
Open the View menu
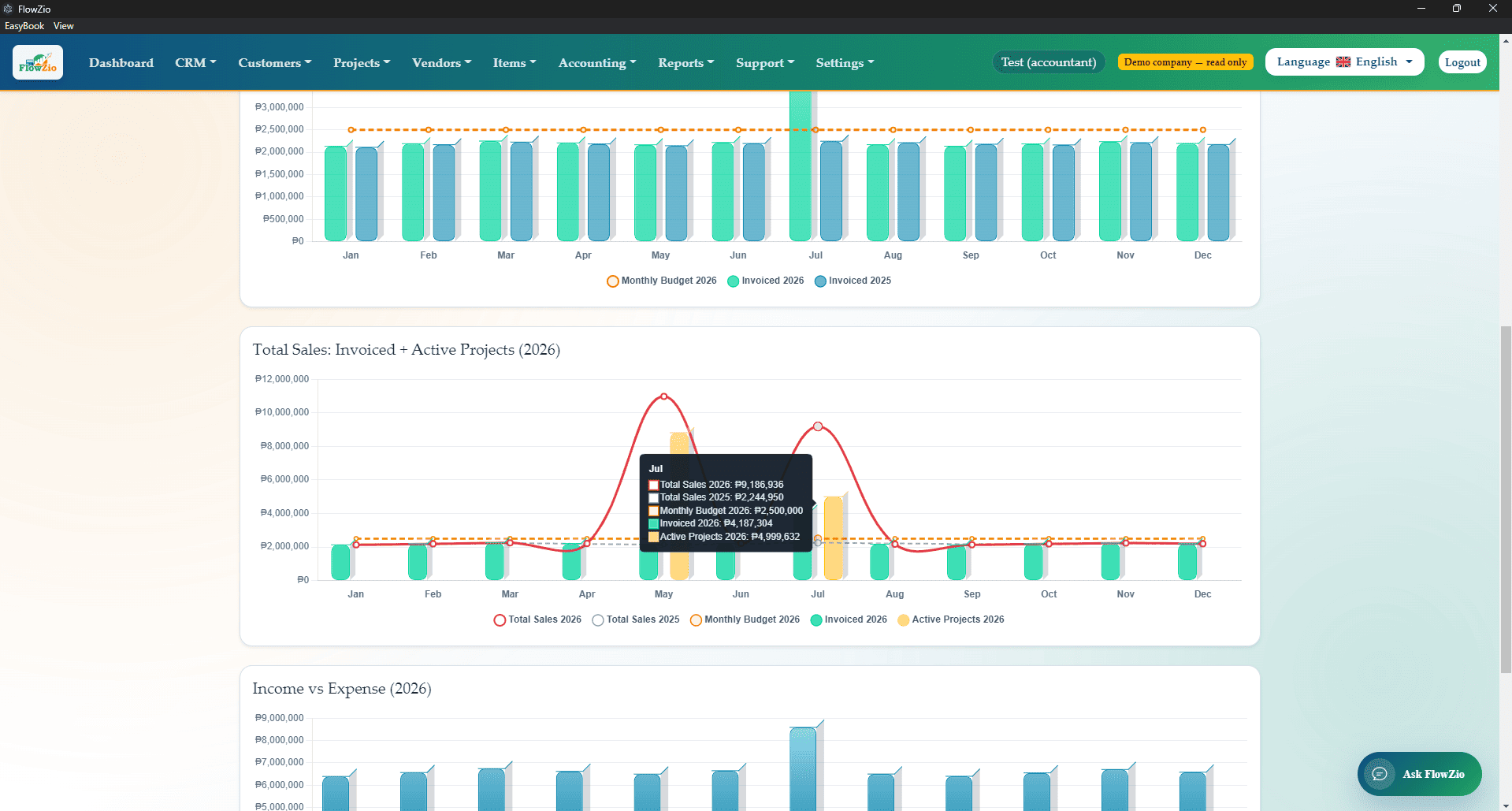[x=64, y=26]
